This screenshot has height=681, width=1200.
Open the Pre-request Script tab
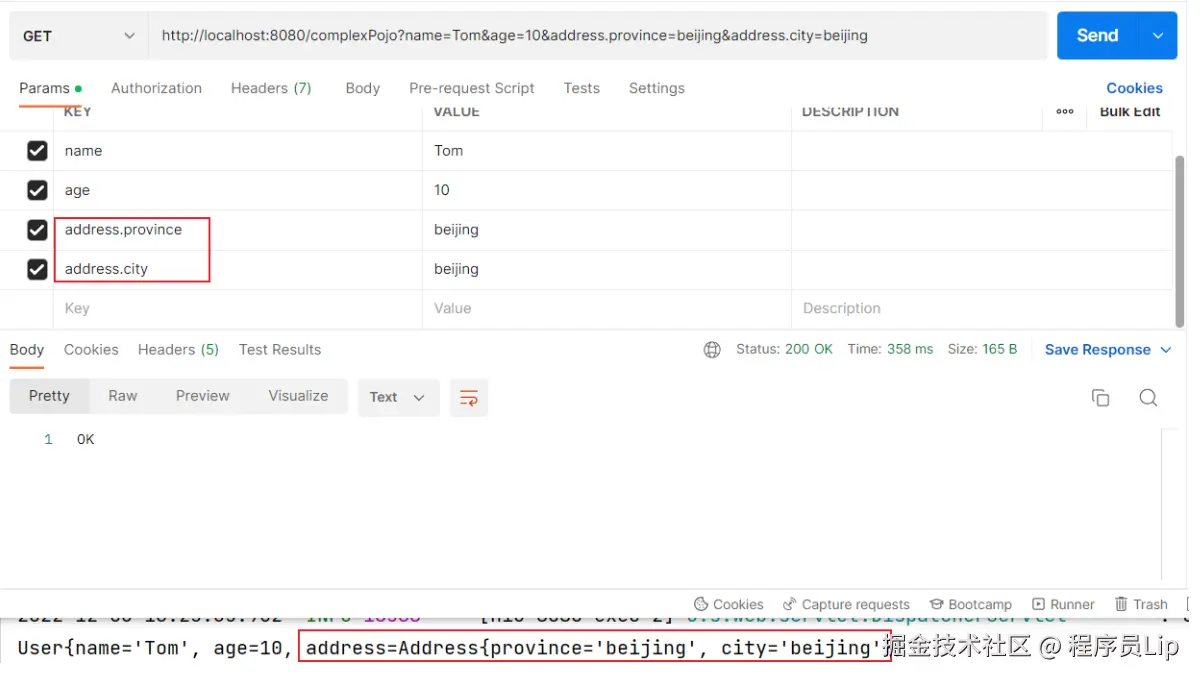coord(472,88)
